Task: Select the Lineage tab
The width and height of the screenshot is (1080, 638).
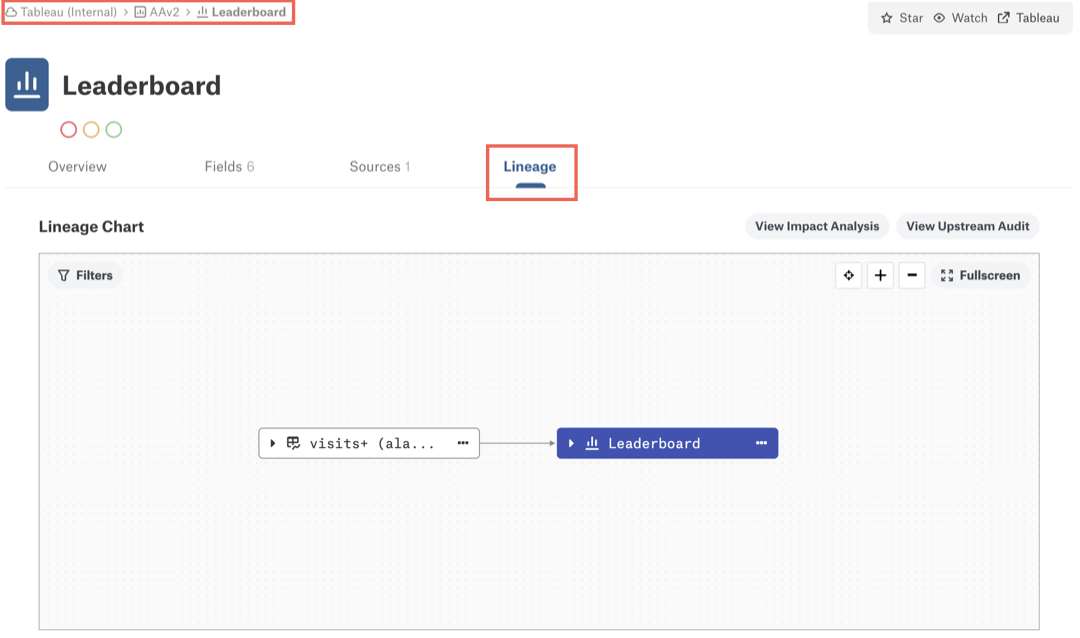Action: (x=530, y=167)
